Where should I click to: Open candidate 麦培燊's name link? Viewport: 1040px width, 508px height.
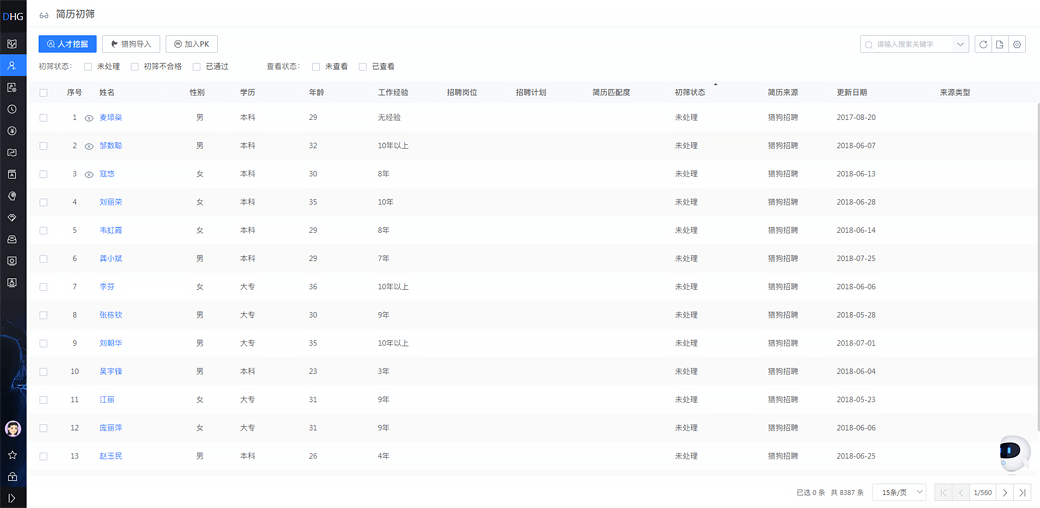pyautogui.click(x=110, y=118)
